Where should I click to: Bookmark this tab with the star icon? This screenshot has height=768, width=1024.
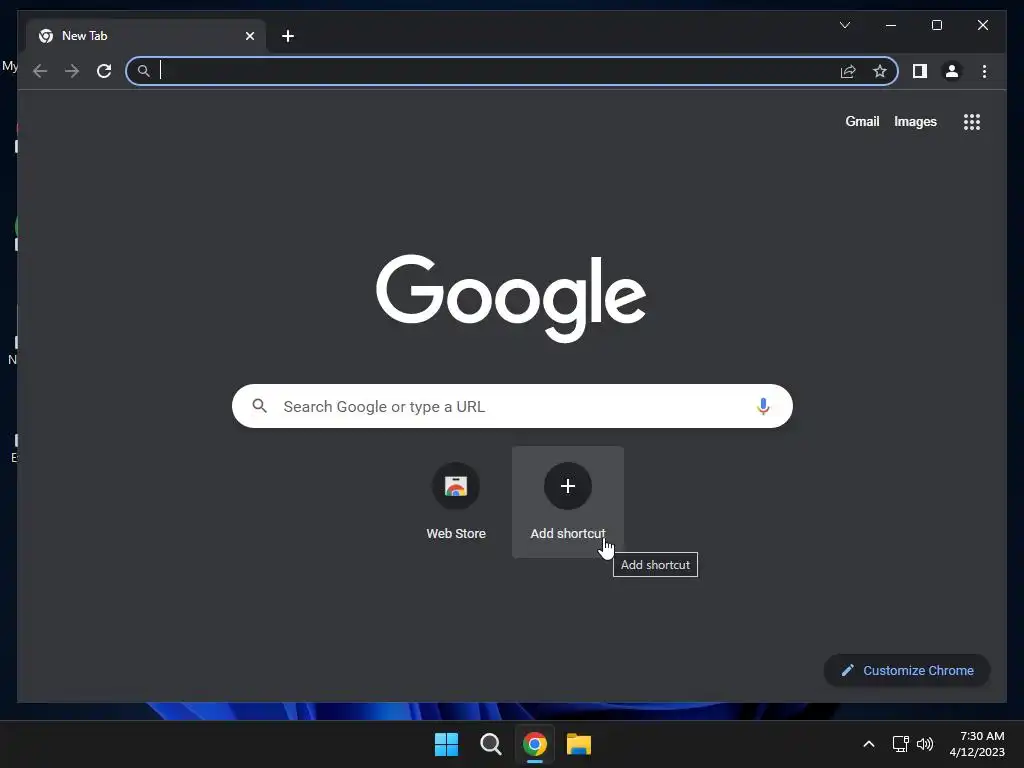click(880, 71)
